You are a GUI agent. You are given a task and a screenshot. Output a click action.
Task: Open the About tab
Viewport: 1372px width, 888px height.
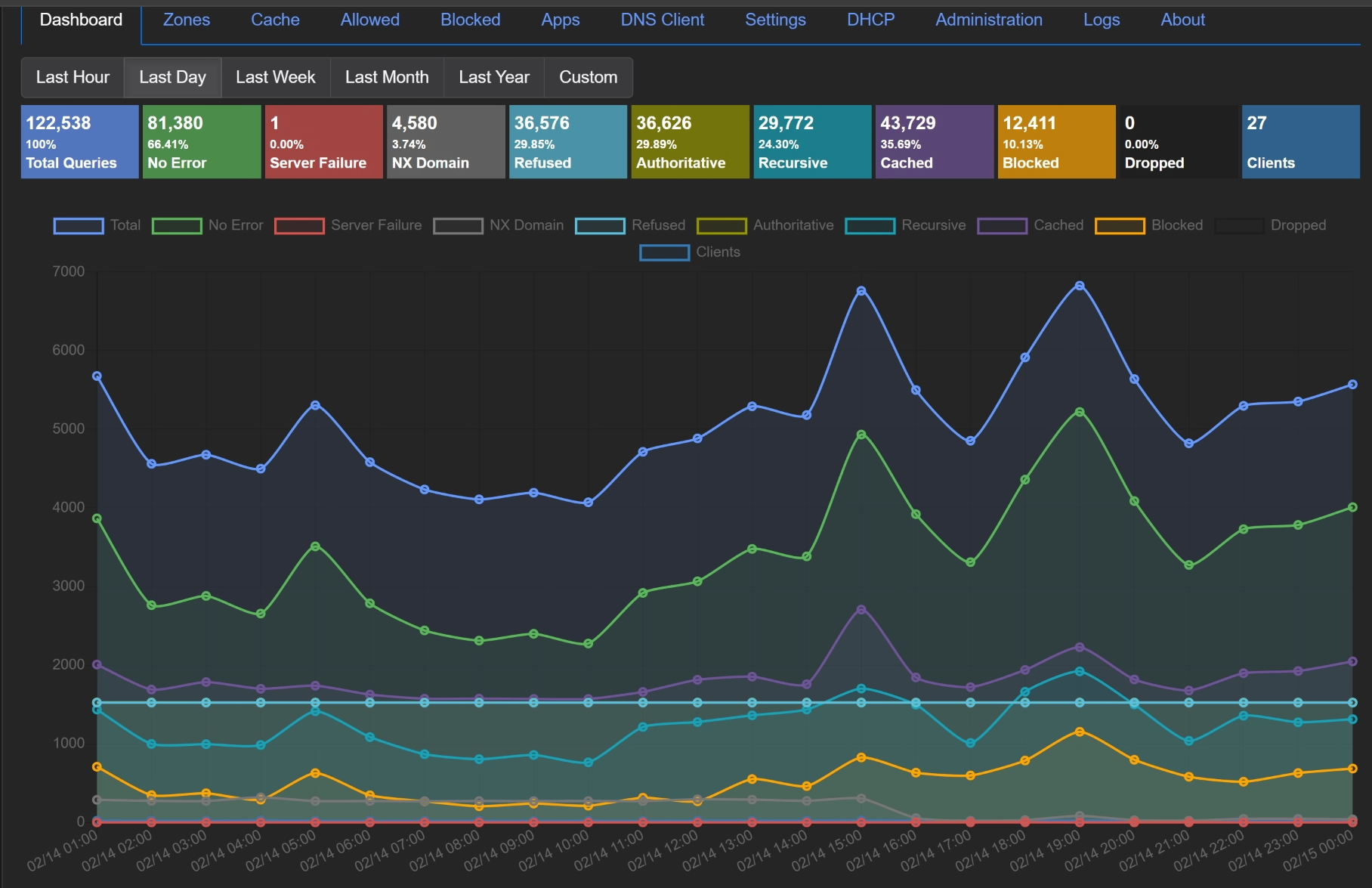1182,20
